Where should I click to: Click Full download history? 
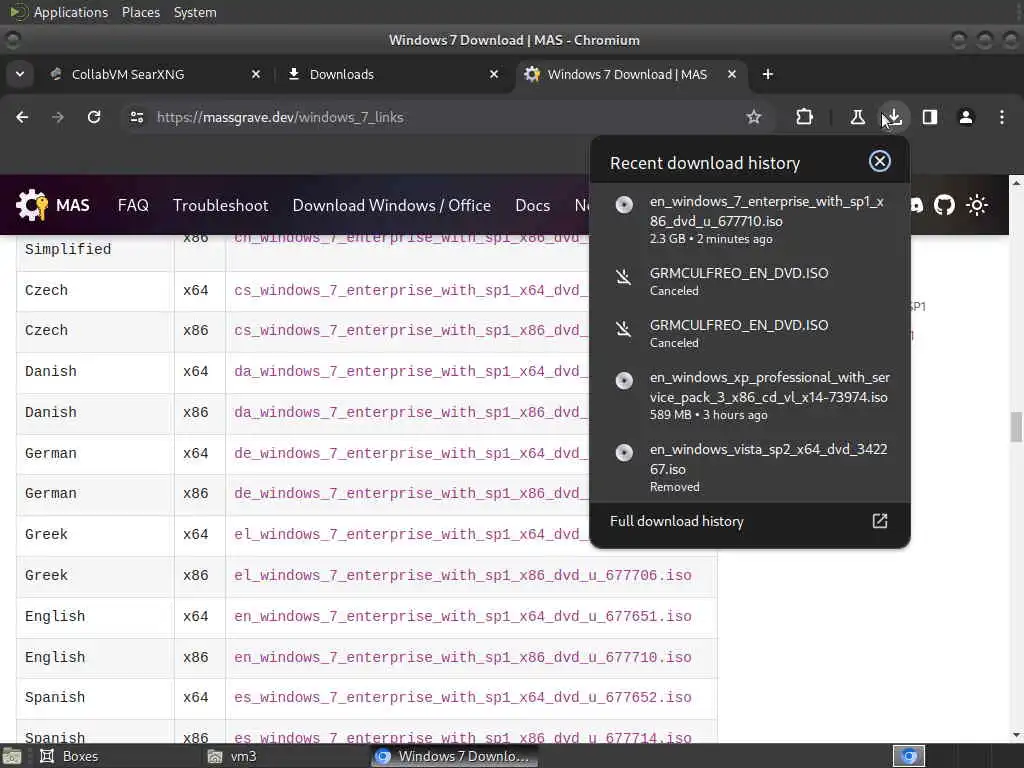pyautogui.click(x=750, y=521)
